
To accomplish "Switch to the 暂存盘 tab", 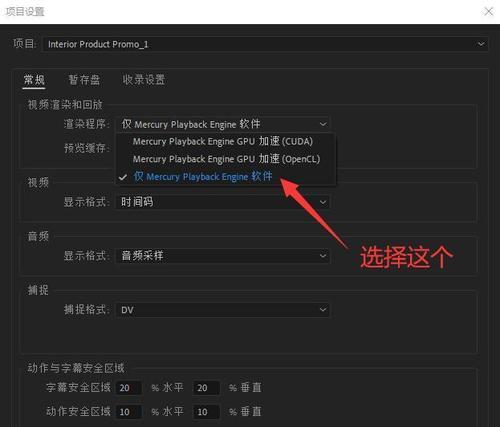I will pyautogui.click(x=84, y=80).
